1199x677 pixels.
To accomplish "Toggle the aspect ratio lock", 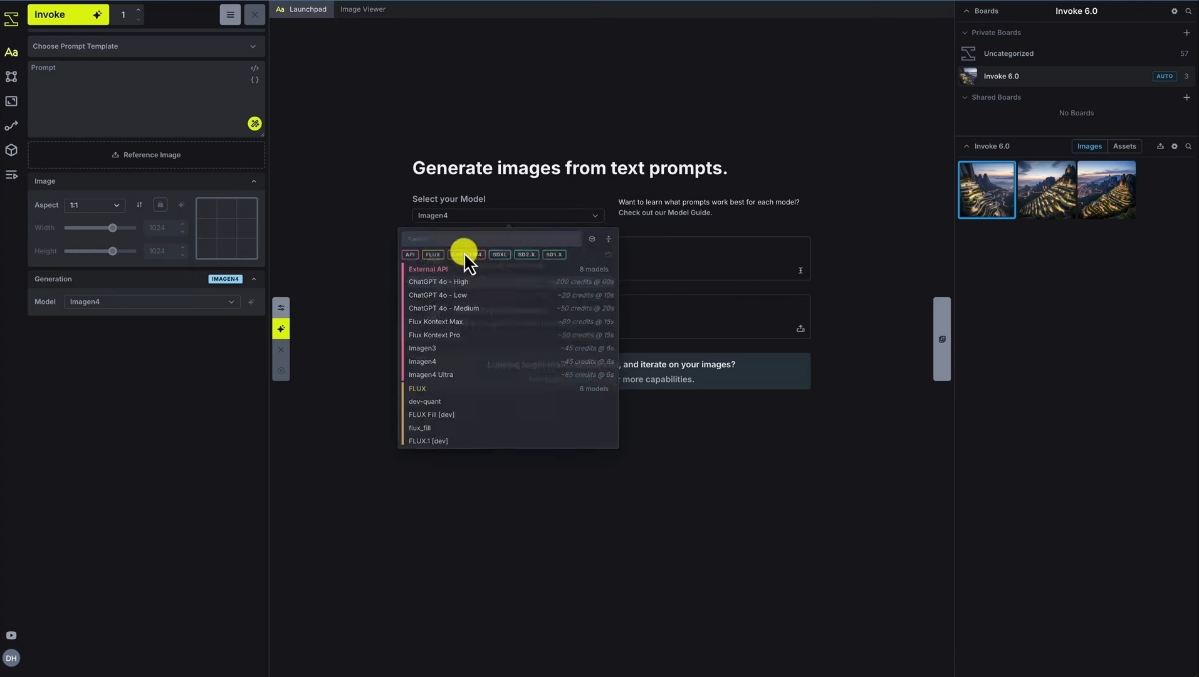I will point(160,205).
